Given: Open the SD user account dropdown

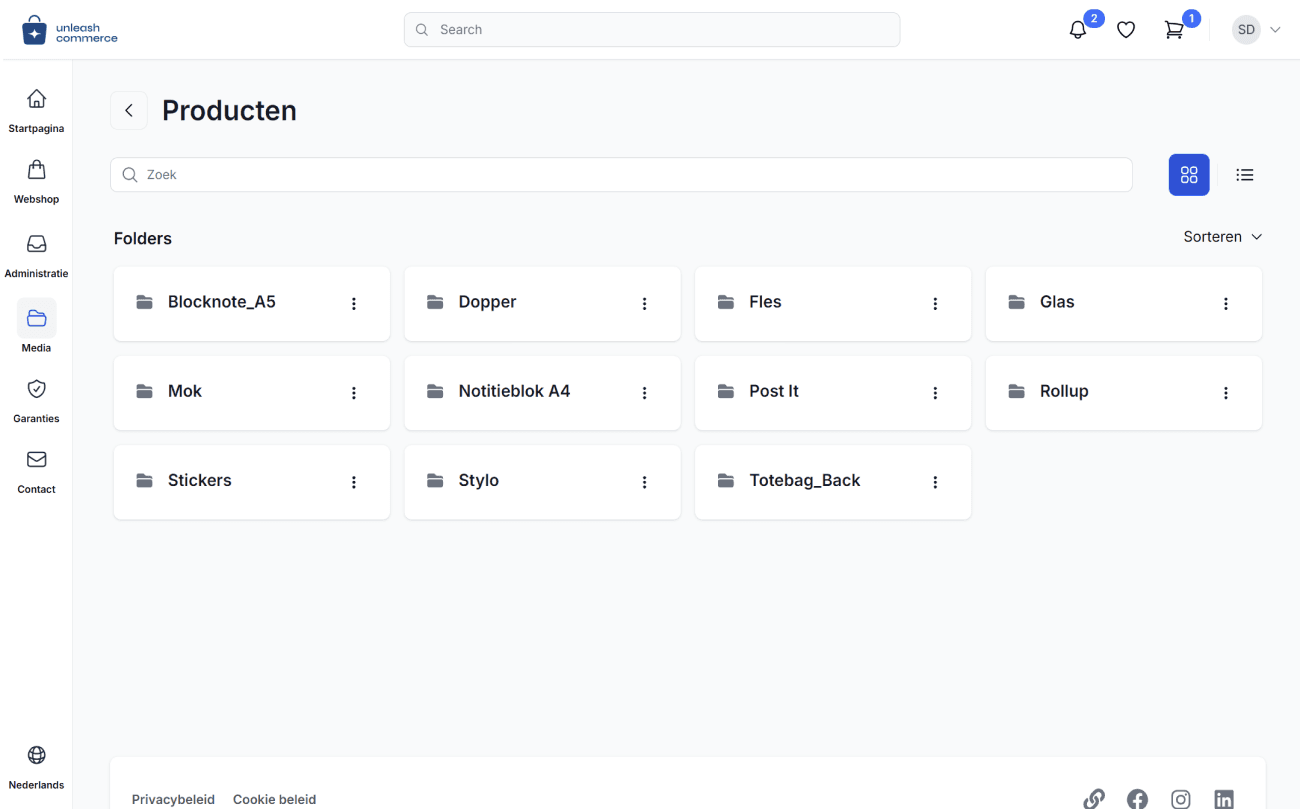Looking at the screenshot, I should point(1256,30).
